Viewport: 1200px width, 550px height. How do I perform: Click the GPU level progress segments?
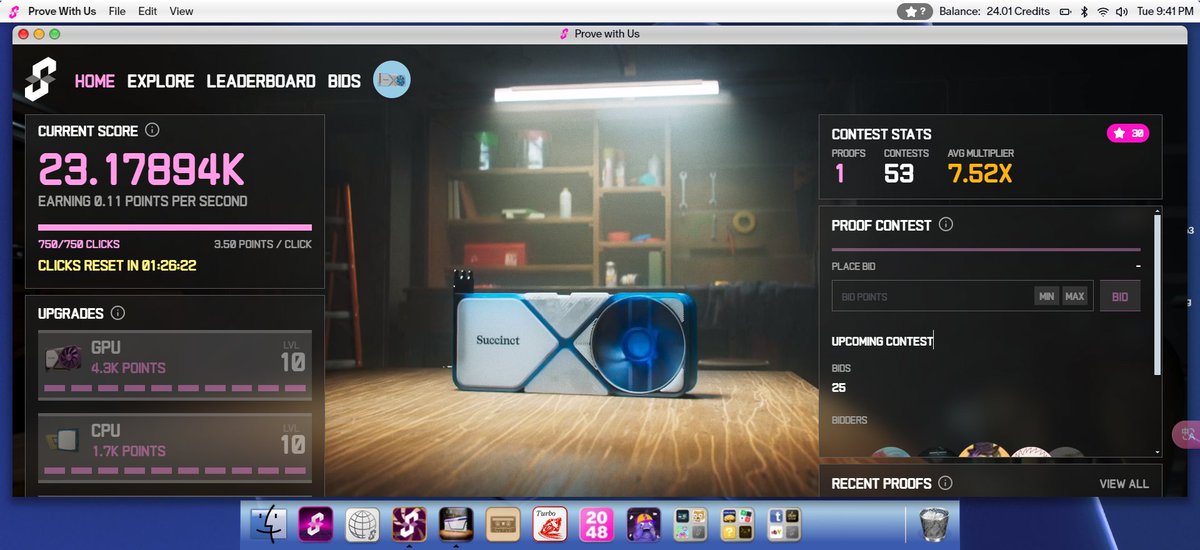pos(175,388)
